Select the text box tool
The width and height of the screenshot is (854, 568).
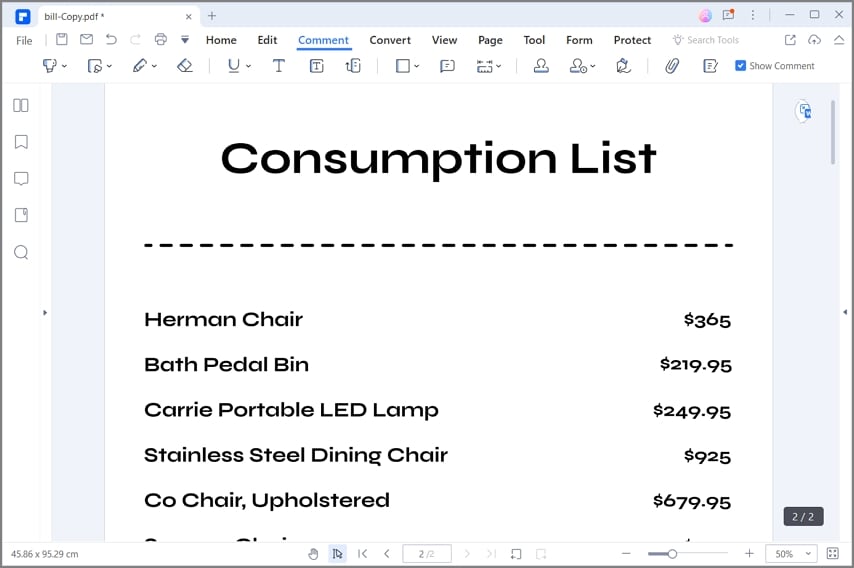point(316,66)
